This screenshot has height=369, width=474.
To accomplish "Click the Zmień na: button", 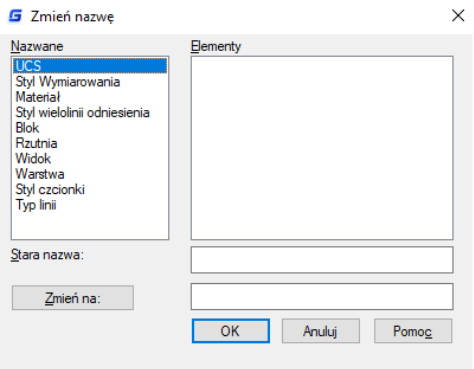I will click(73, 298).
